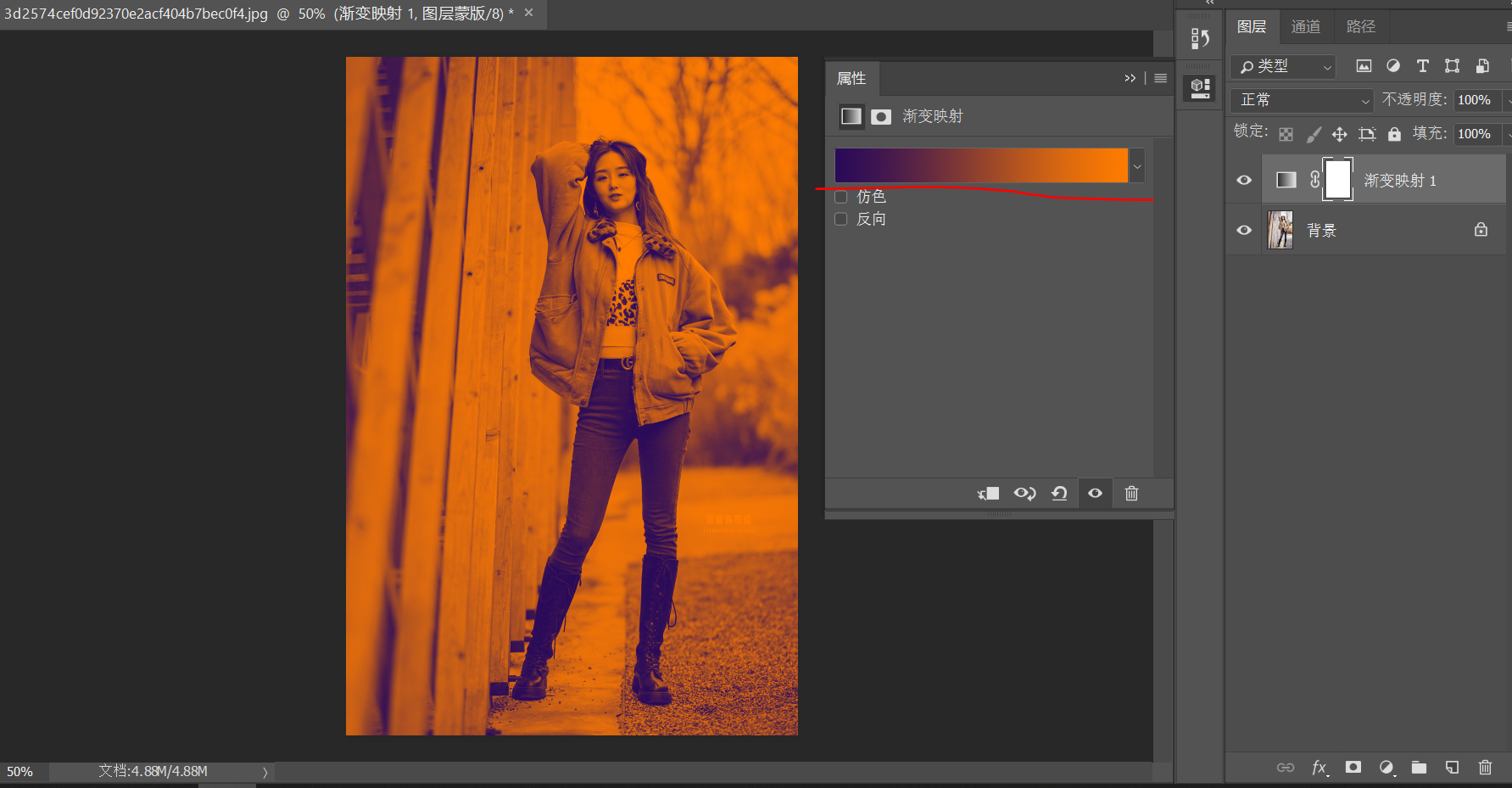Close the document tab
The height and width of the screenshot is (788, 1512).
tap(529, 13)
